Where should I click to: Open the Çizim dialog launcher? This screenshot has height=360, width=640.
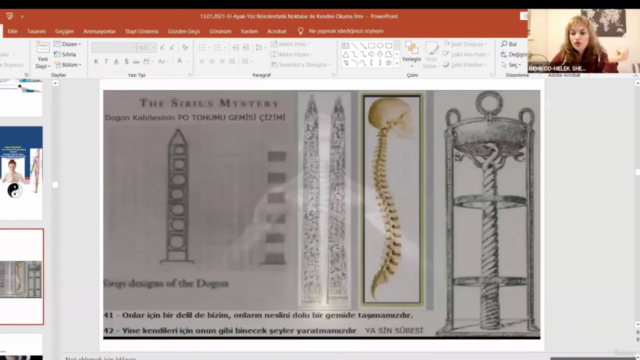pyautogui.click(x=491, y=75)
